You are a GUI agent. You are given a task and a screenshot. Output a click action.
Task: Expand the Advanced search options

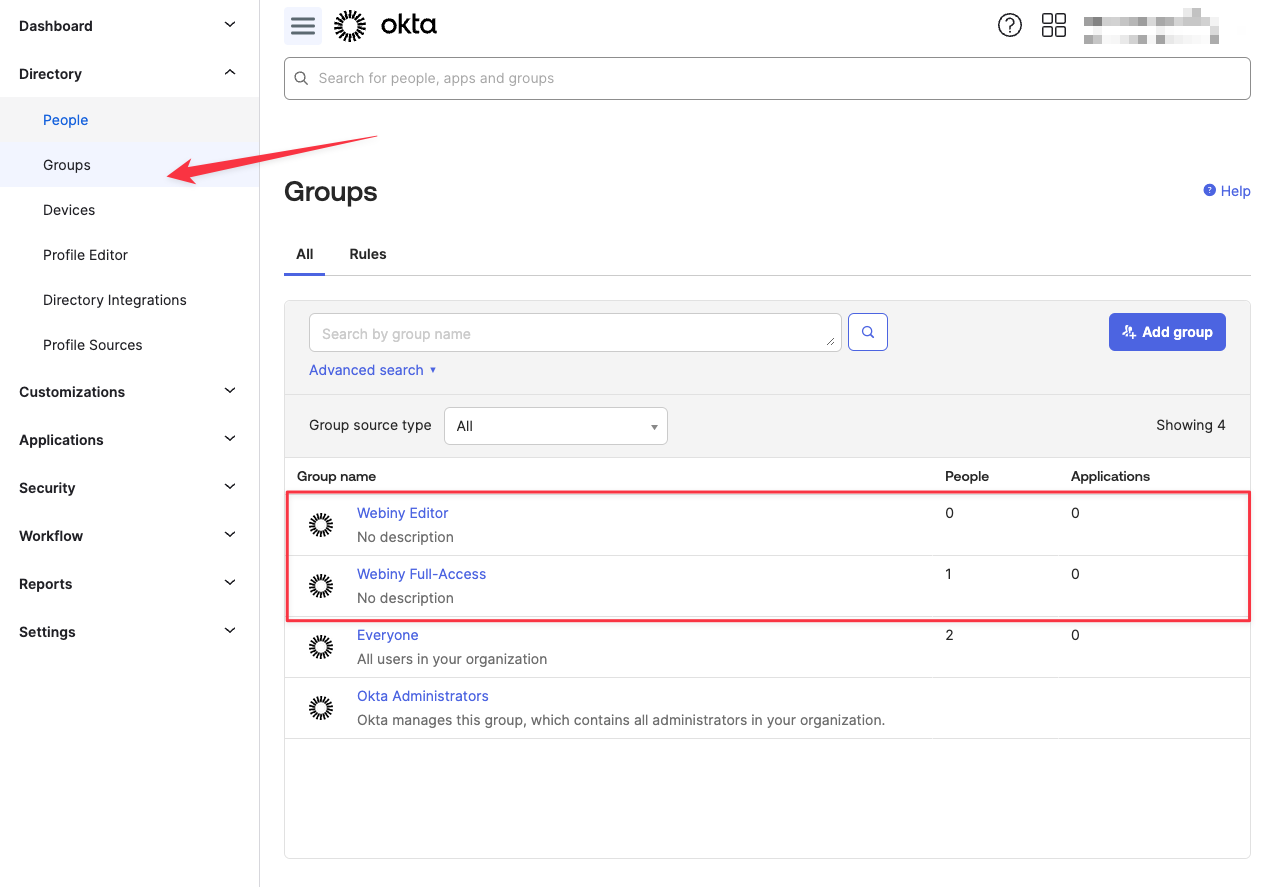pyautogui.click(x=372, y=370)
